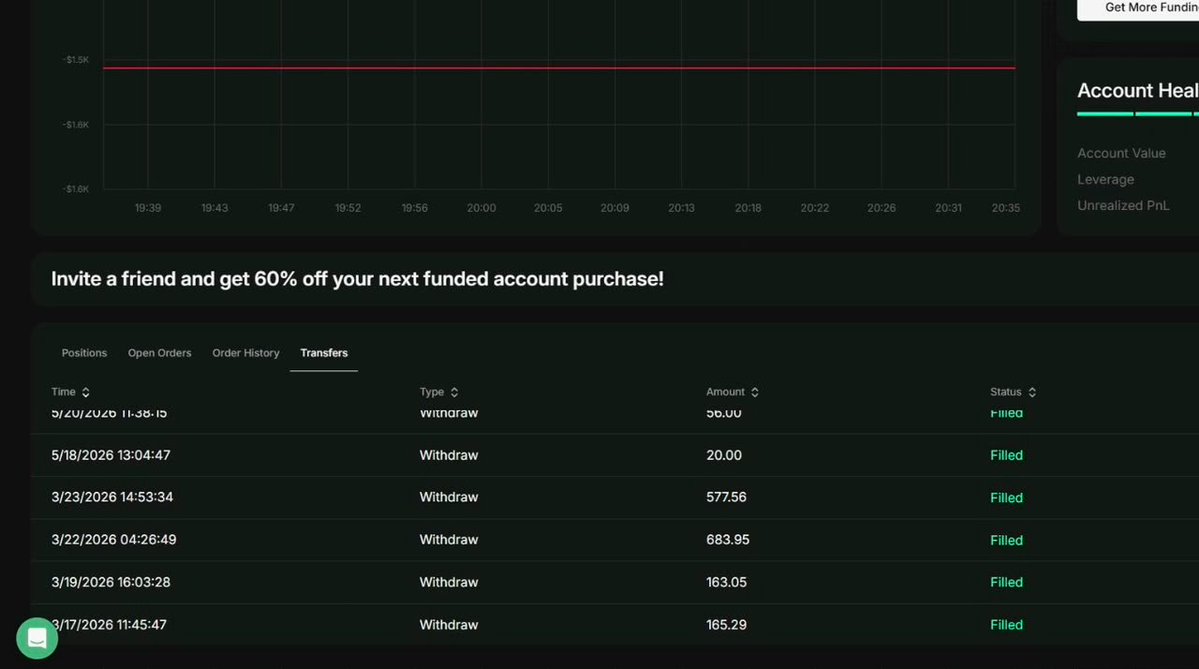Click the Status column header label
1199x669 pixels.
(x=1006, y=392)
